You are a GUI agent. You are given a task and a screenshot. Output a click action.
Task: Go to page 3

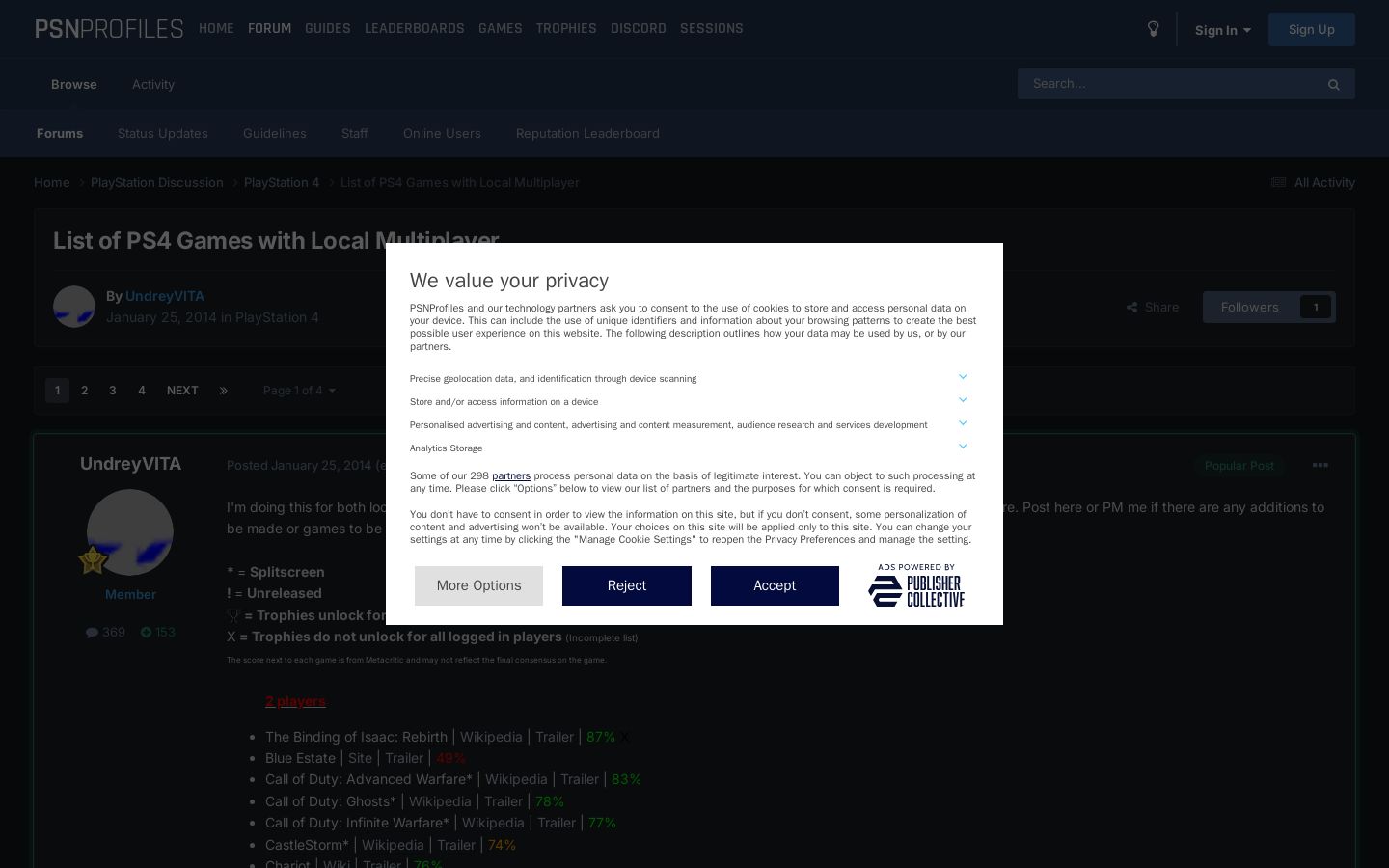(x=113, y=391)
